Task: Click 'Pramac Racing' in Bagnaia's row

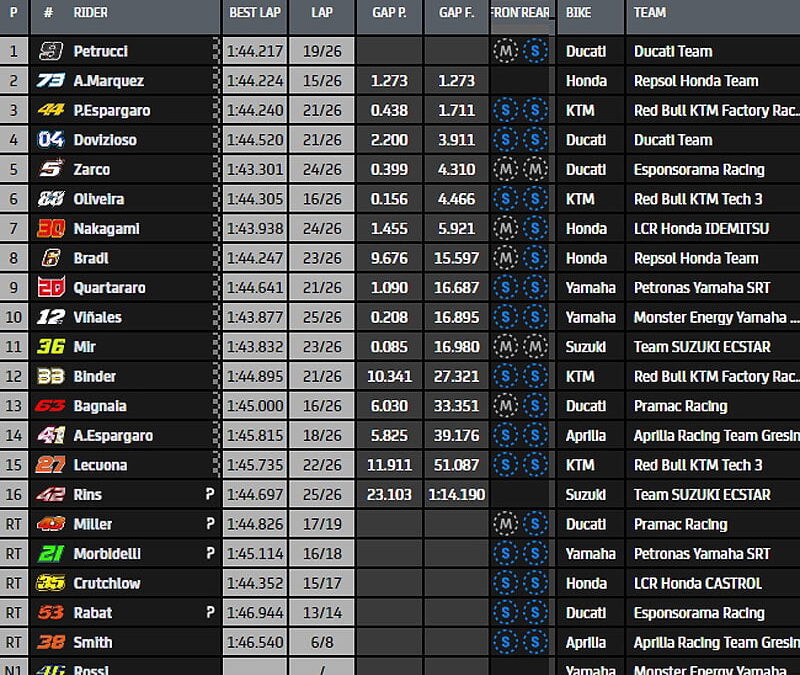Action: coord(681,406)
